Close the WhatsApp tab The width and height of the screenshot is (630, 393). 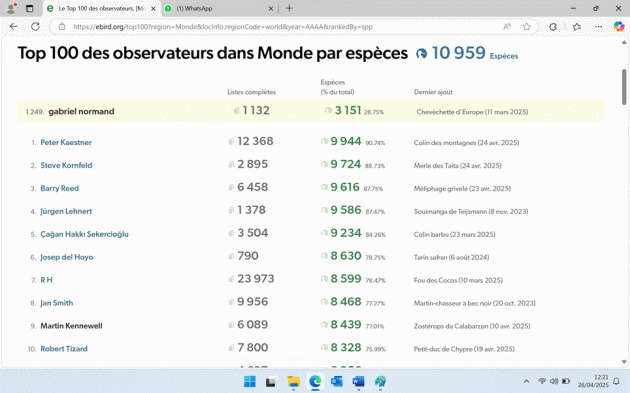(271, 8)
